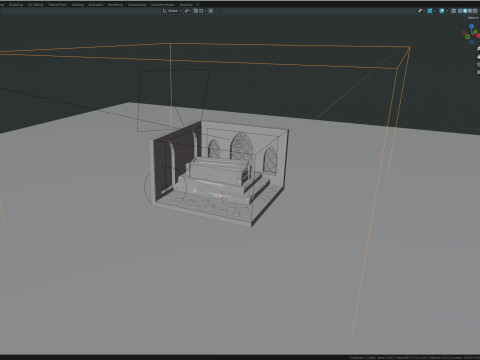Open the Shading workspace tab

point(78,5)
